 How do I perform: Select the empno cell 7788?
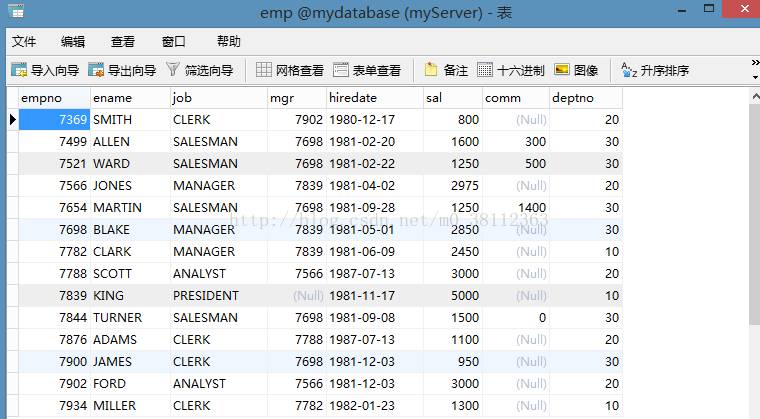click(x=54, y=274)
